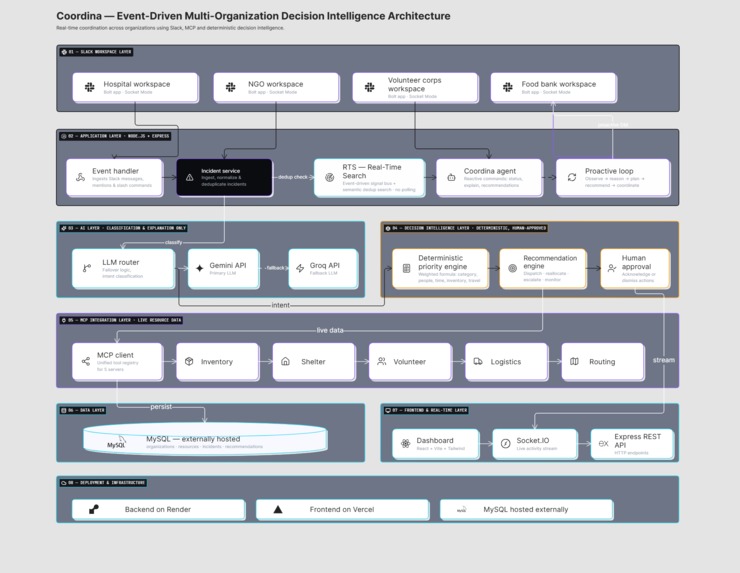
Task: Click the share icon in MCP client node
Action: click(86, 362)
